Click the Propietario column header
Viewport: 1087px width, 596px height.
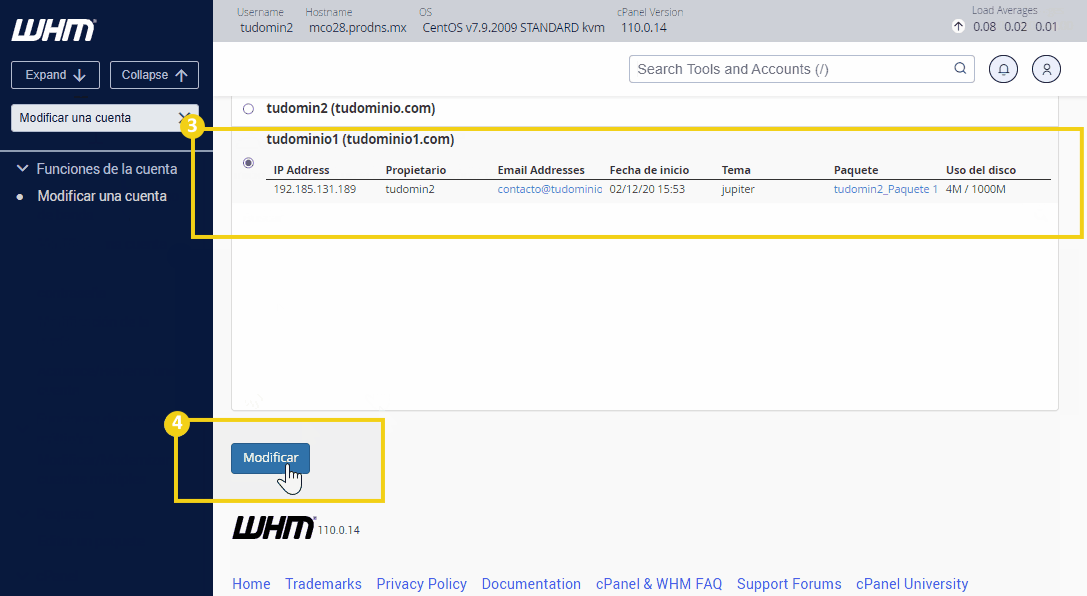416,170
